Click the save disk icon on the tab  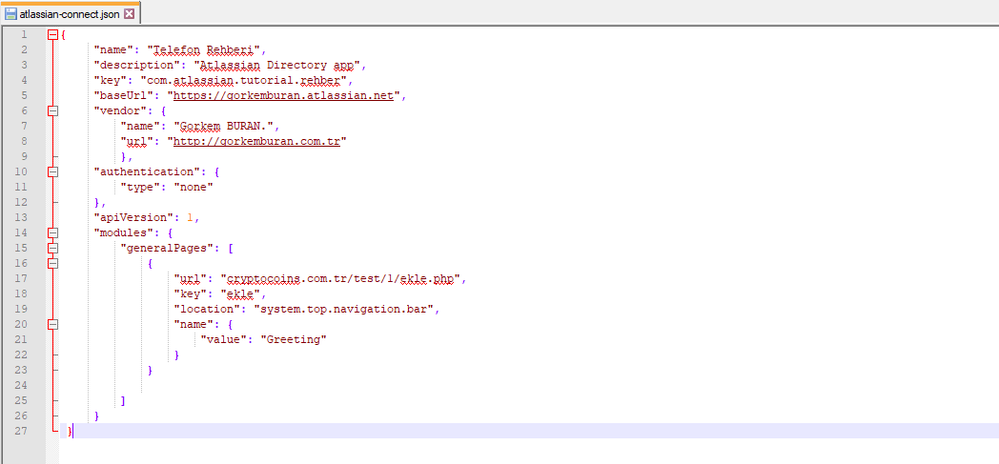point(11,14)
